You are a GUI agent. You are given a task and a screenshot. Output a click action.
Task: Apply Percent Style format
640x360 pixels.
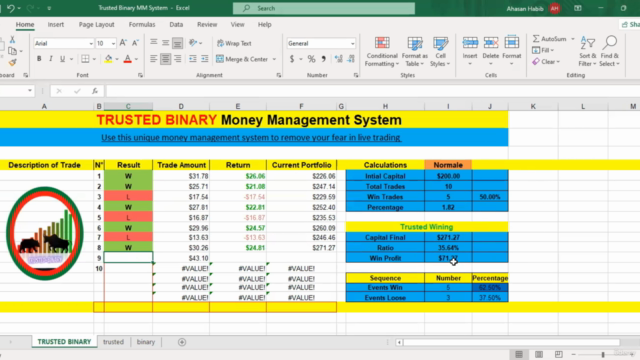311,59
